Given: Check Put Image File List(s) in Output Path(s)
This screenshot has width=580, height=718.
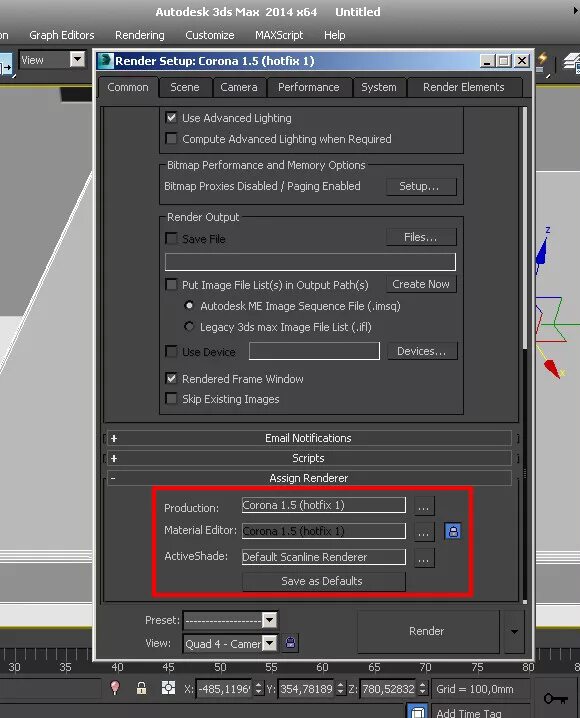Looking at the screenshot, I should pyautogui.click(x=171, y=284).
